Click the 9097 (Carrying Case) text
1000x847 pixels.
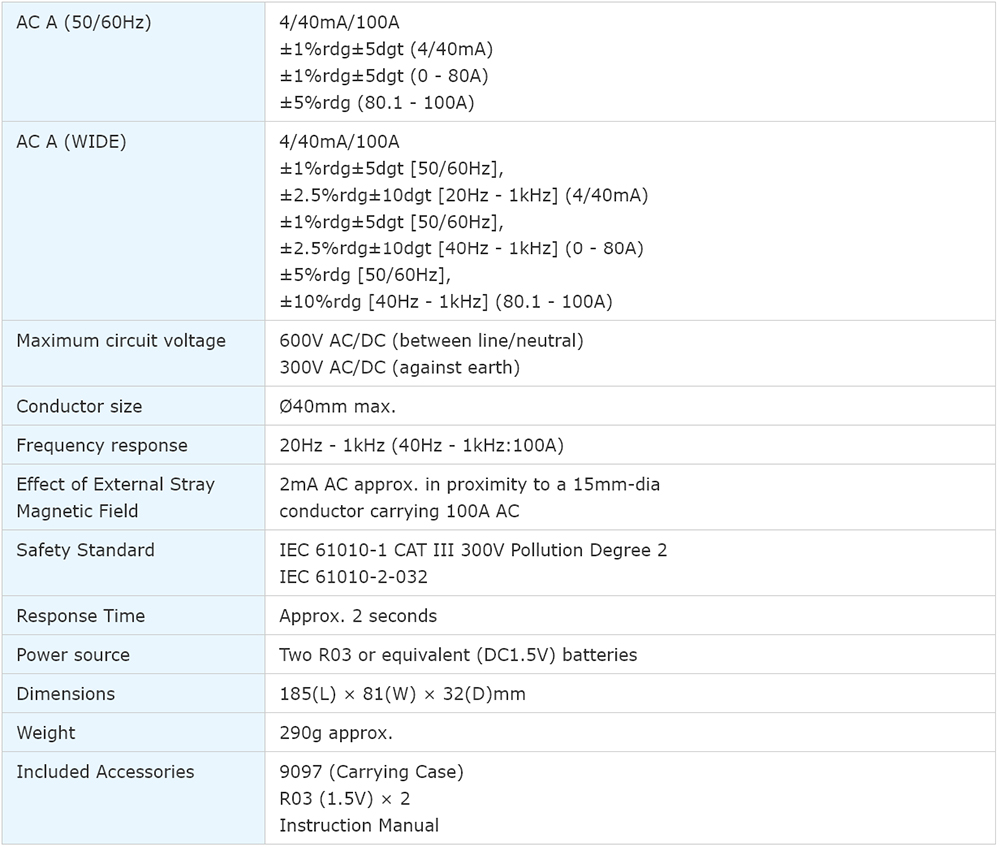[x=371, y=772]
